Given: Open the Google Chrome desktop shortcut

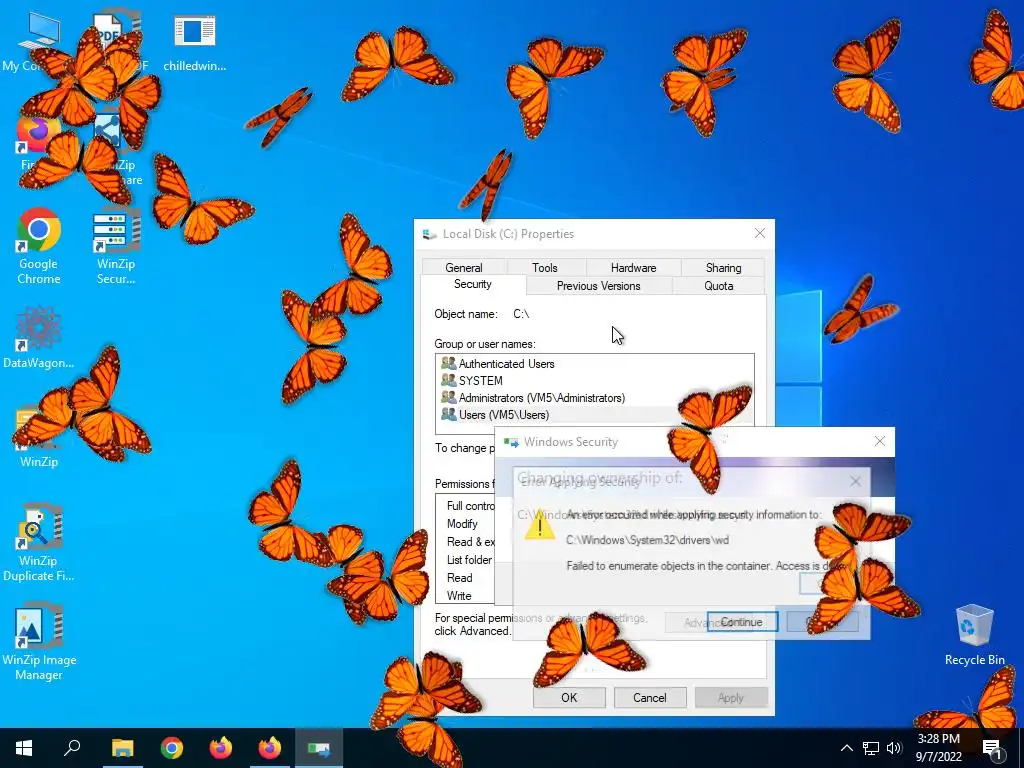Looking at the screenshot, I should click(x=39, y=246).
